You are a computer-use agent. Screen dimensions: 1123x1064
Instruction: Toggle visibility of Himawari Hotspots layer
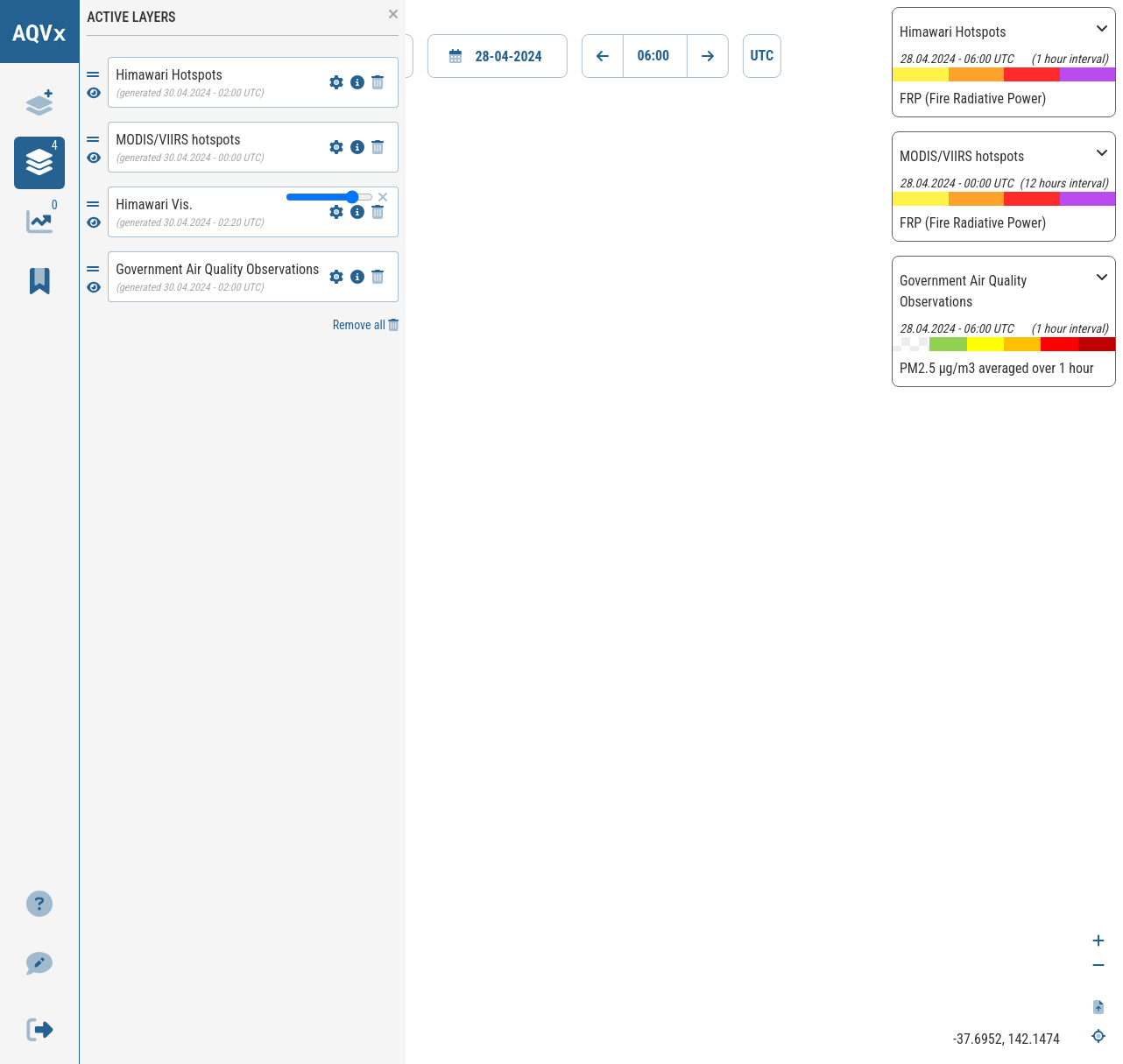pos(94,93)
